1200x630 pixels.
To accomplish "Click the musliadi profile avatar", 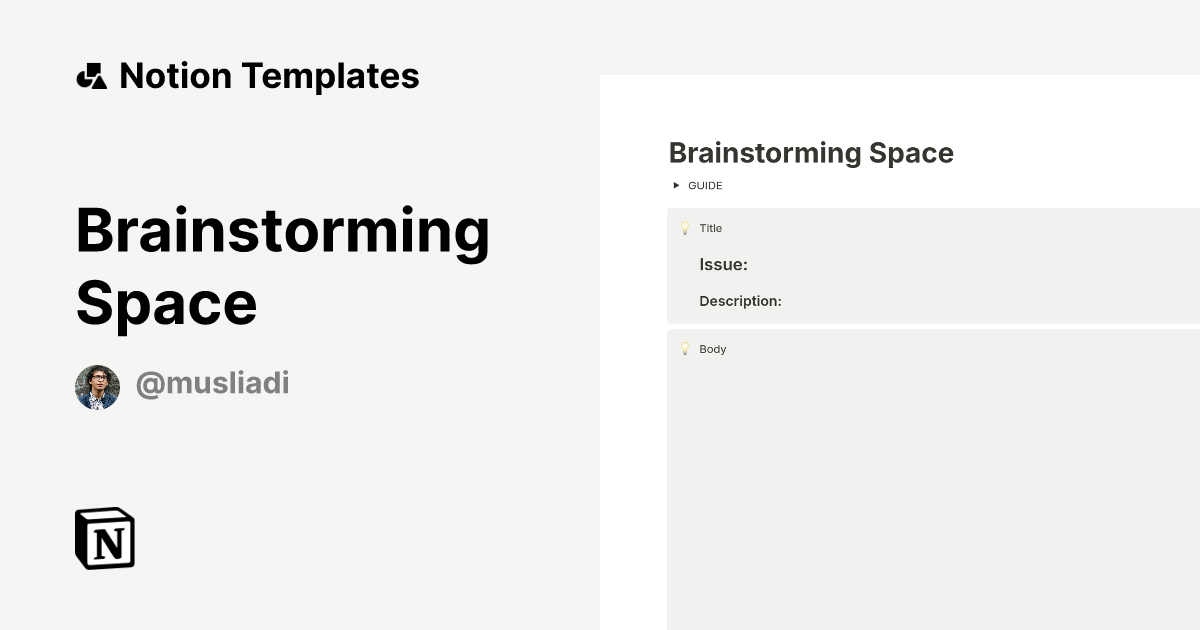I will (97, 386).
